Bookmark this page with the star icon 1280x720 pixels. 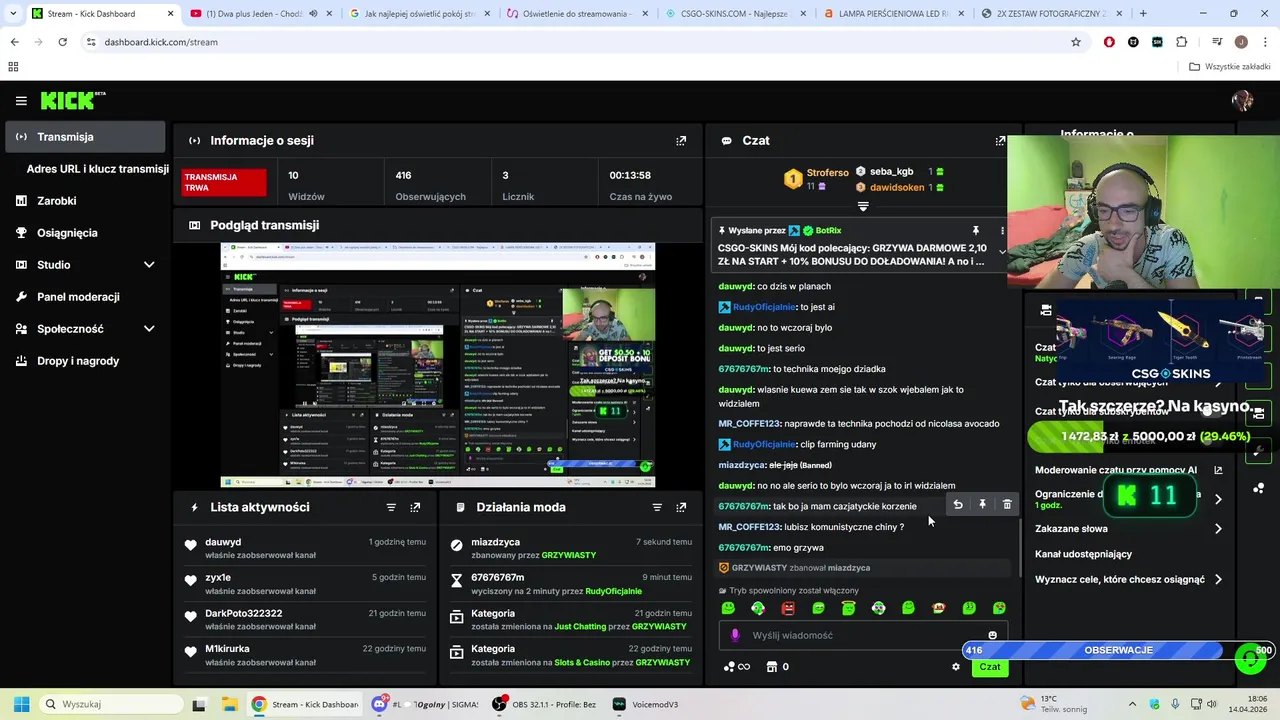pos(1076,42)
